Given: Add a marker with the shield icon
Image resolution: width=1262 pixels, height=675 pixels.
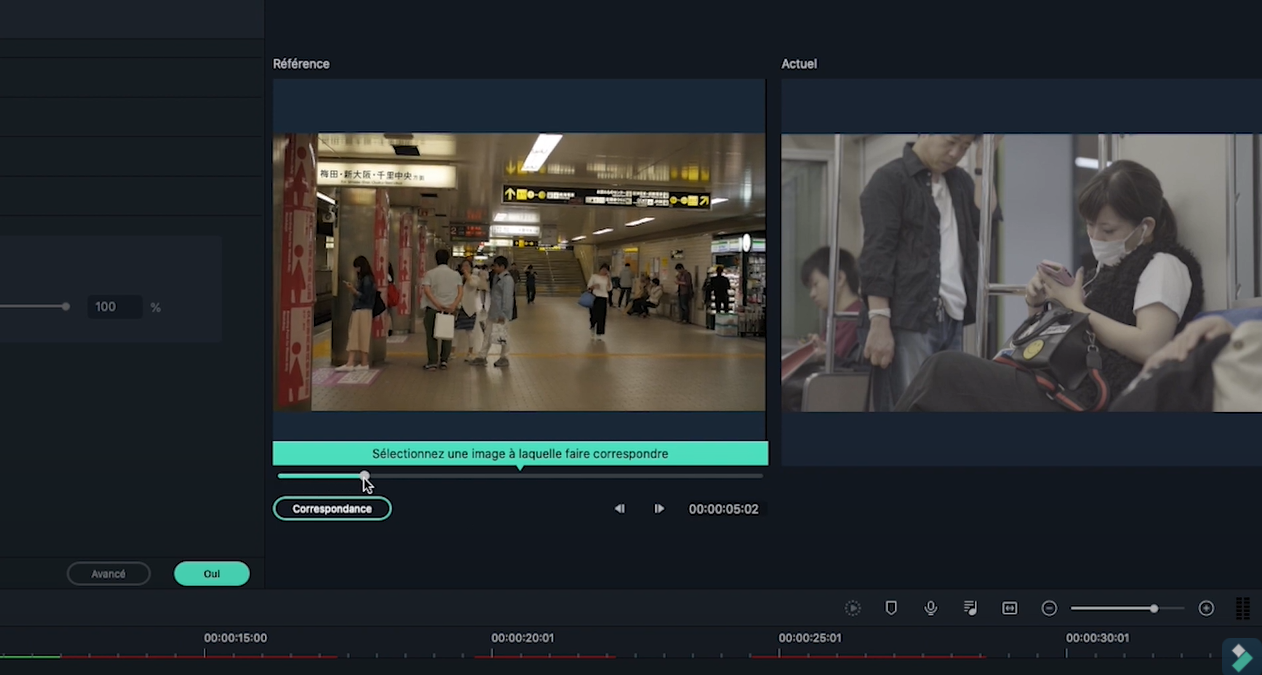Looking at the screenshot, I should point(891,608).
